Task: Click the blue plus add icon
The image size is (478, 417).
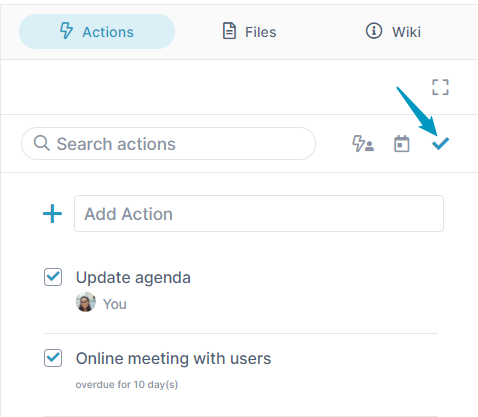Action: (x=52, y=214)
